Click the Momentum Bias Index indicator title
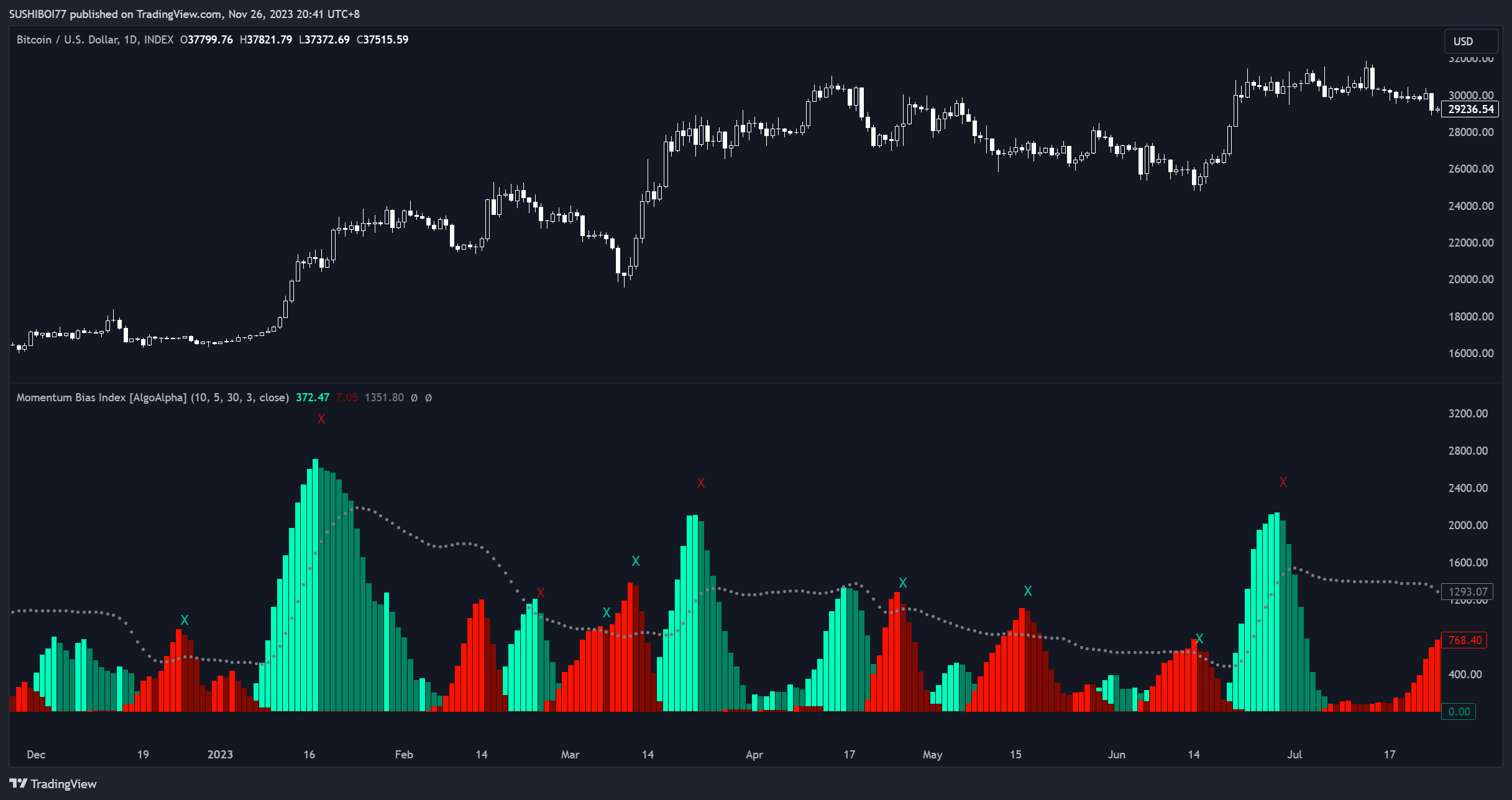The height and width of the screenshot is (800, 1512). click(x=152, y=398)
